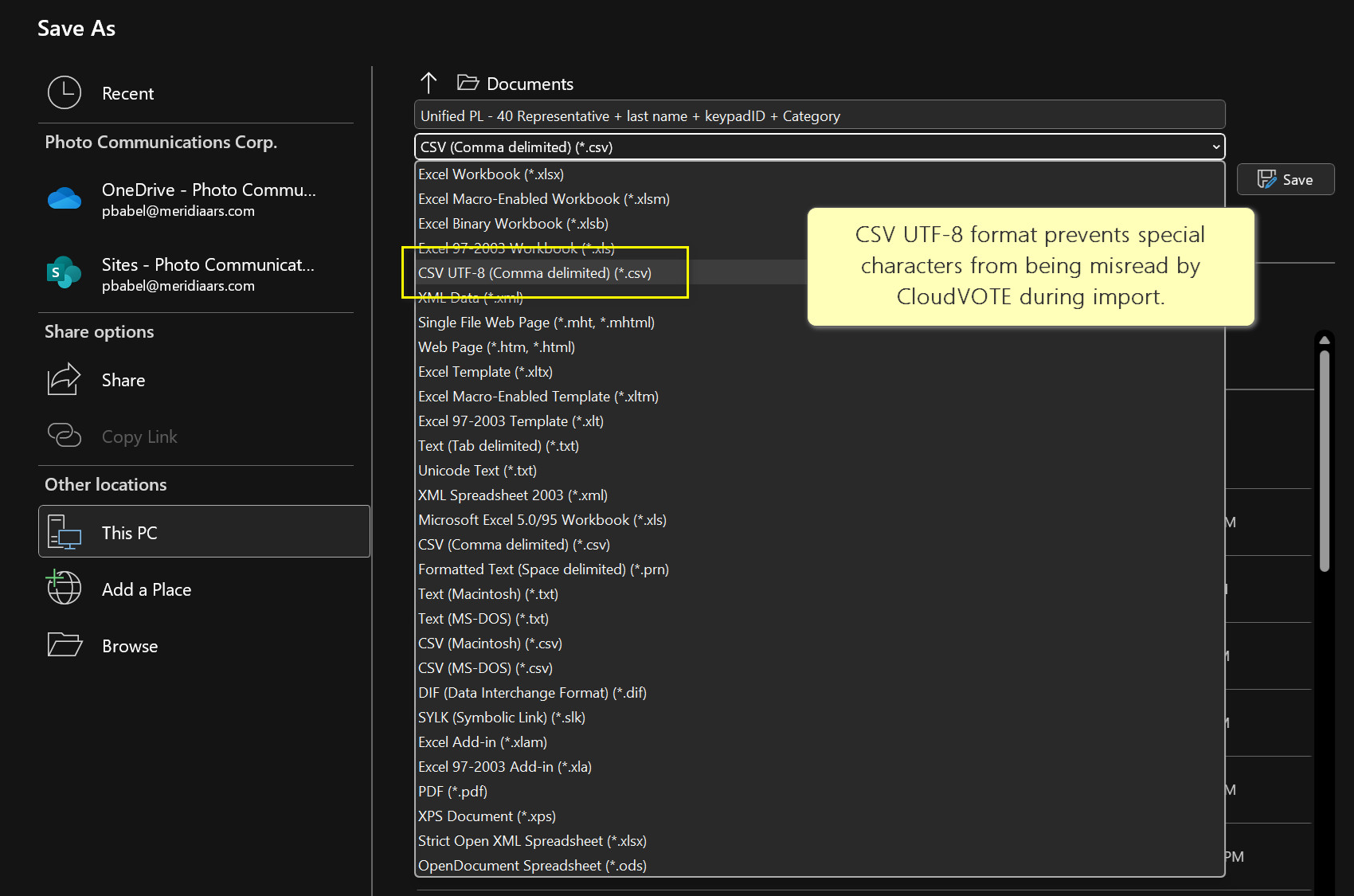
Task: Click the file list vertical scrollbar
Action: pos(1325,460)
